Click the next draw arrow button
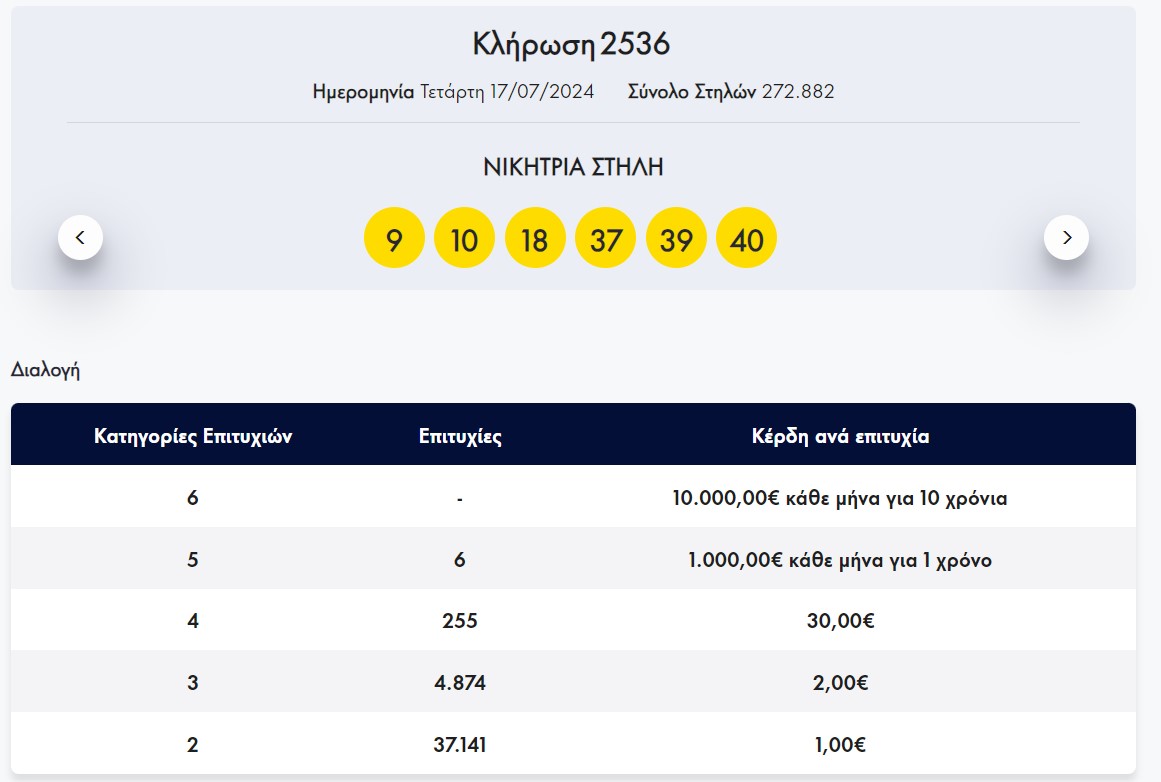The image size is (1161, 782). (1066, 238)
